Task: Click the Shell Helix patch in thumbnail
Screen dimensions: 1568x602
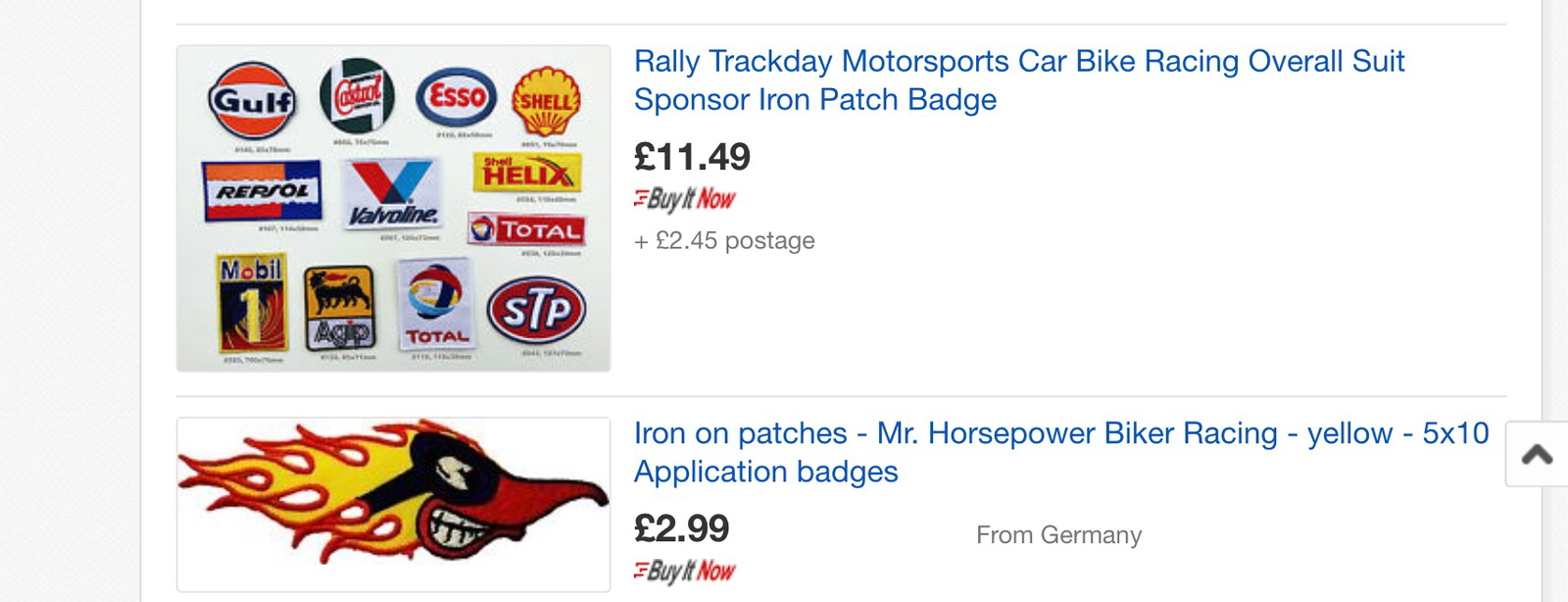Action: [527, 172]
